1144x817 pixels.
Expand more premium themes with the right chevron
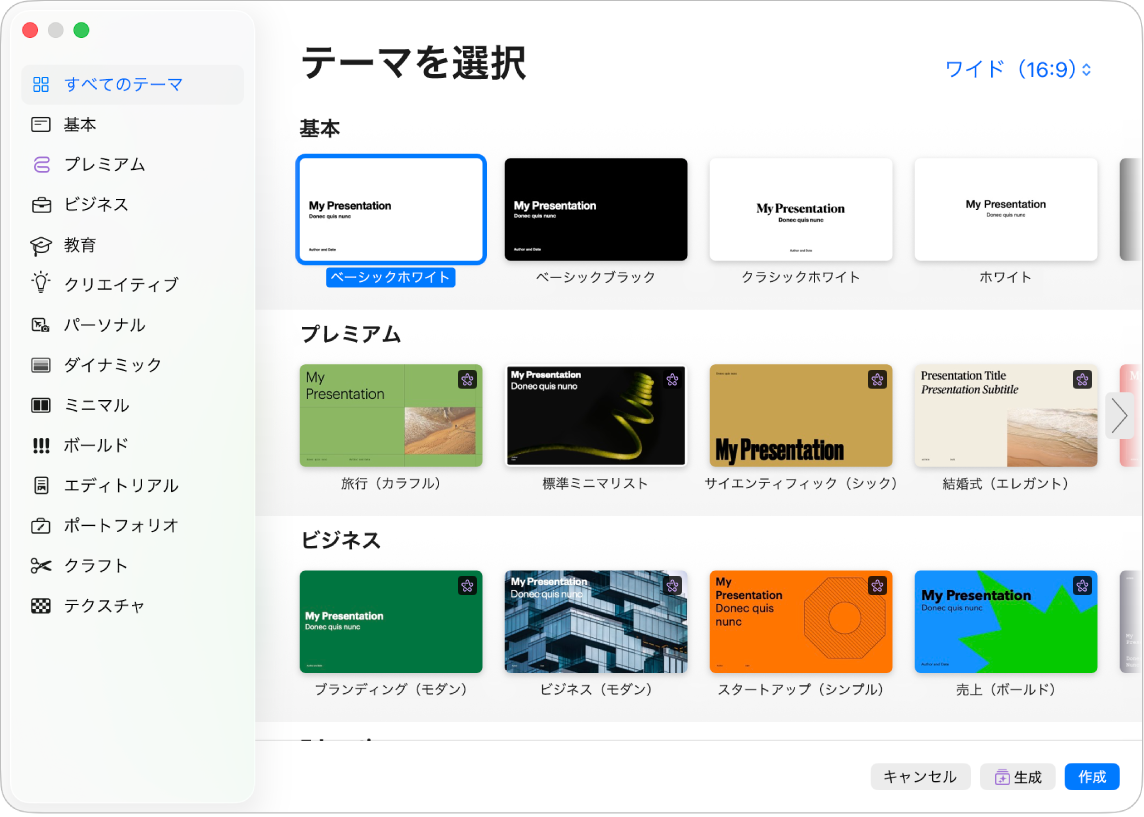(1119, 415)
